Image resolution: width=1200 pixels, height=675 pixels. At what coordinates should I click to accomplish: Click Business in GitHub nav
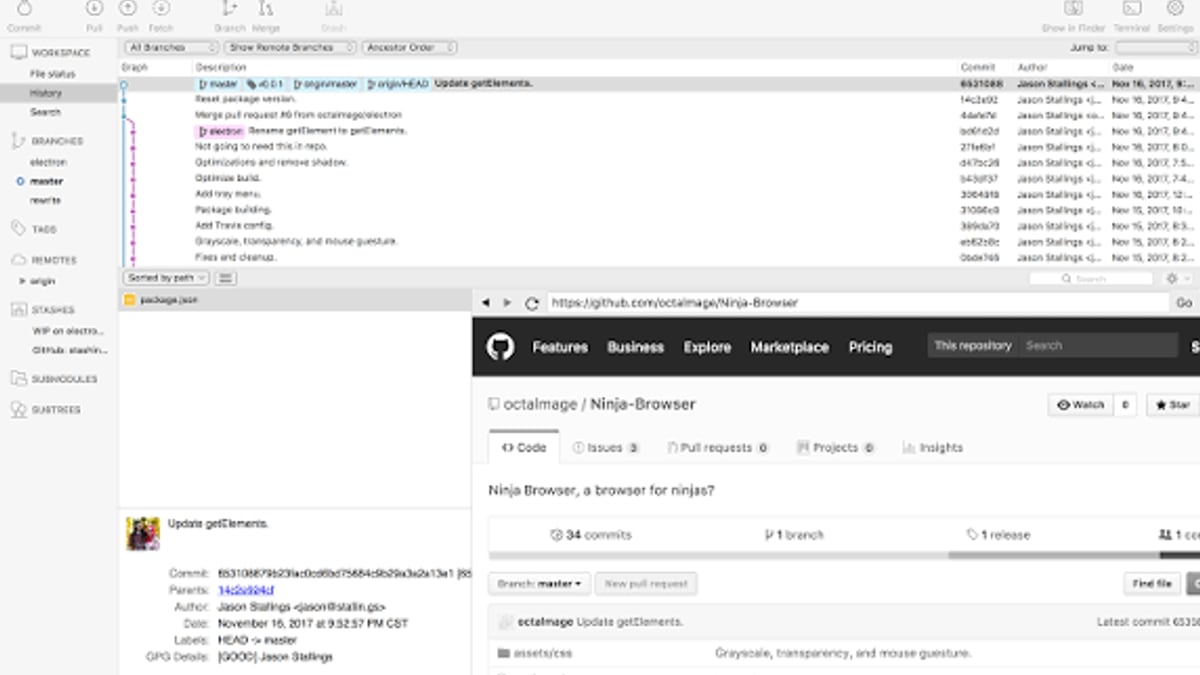click(636, 347)
